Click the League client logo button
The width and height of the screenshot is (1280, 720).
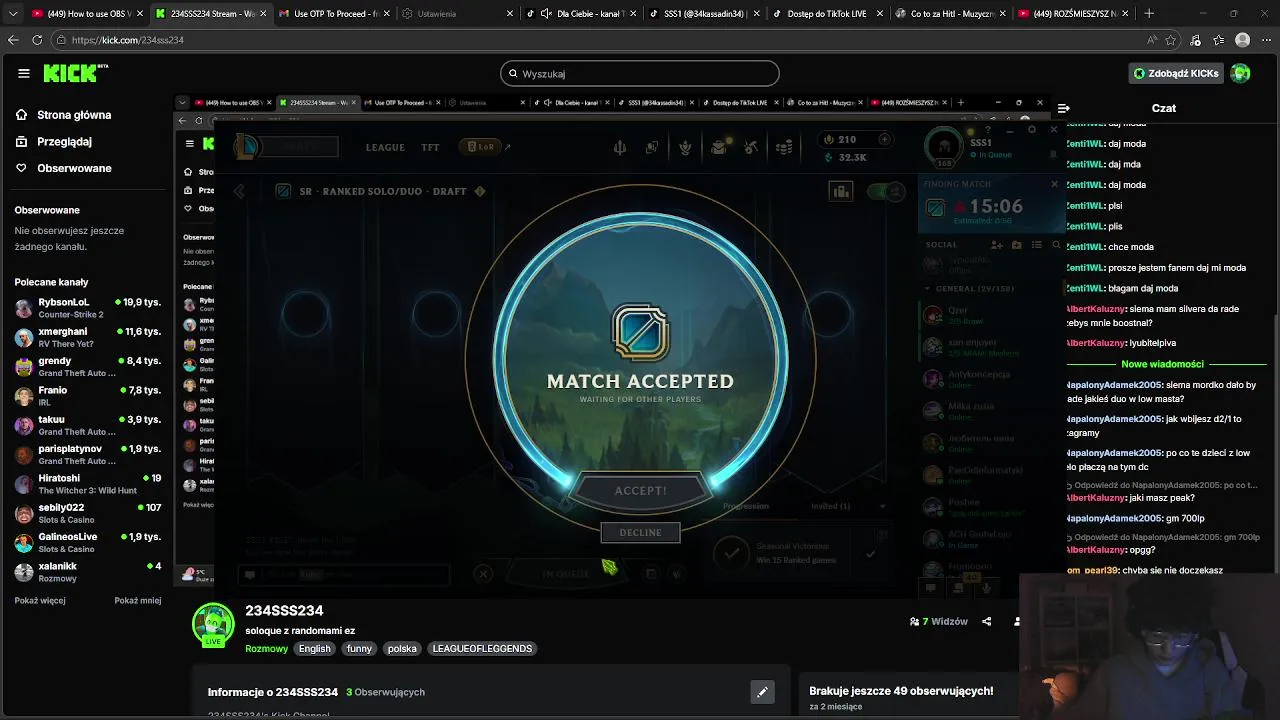click(x=246, y=146)
